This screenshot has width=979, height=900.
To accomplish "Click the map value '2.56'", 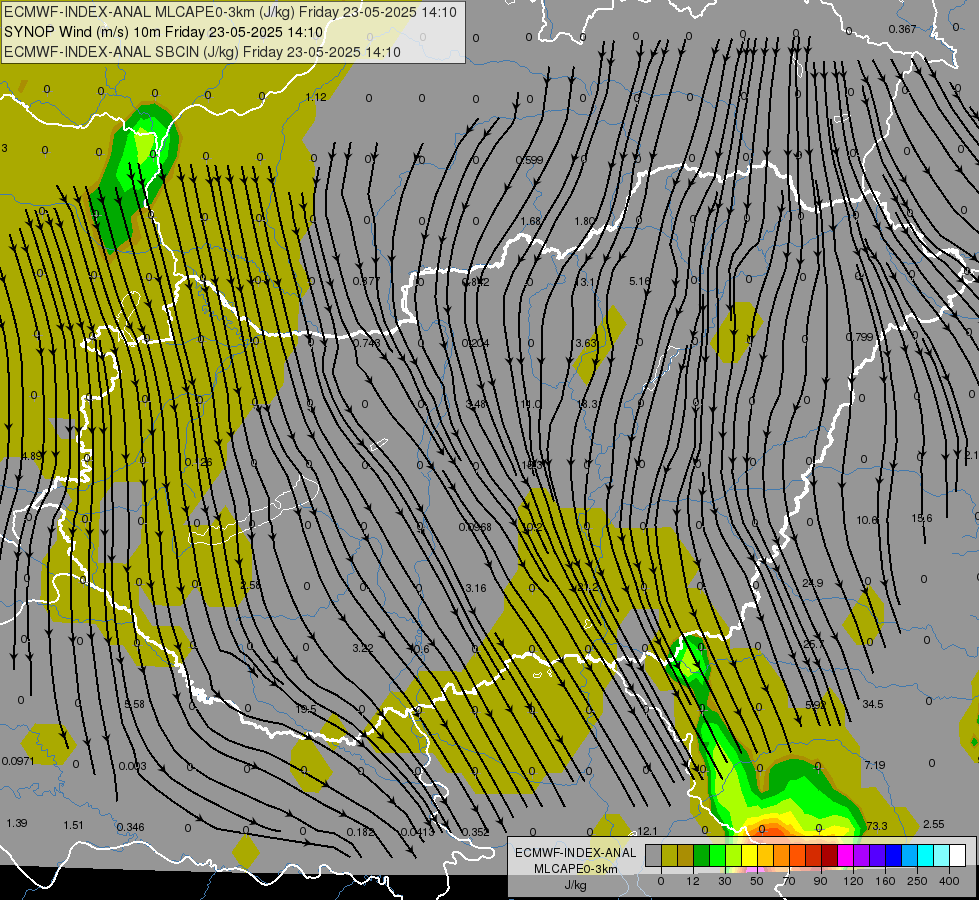I will pos(250,586).
